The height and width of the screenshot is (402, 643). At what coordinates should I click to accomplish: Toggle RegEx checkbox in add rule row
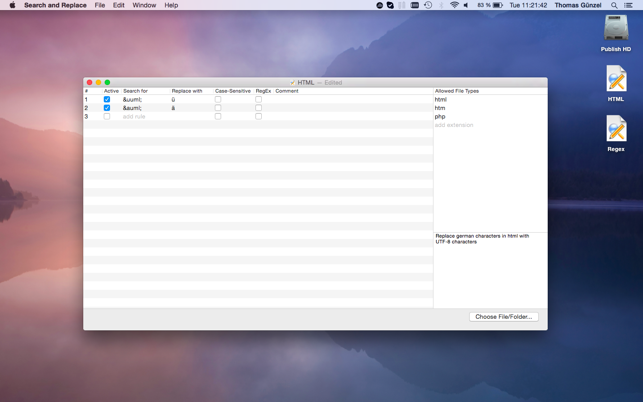(x=258, y=116)
